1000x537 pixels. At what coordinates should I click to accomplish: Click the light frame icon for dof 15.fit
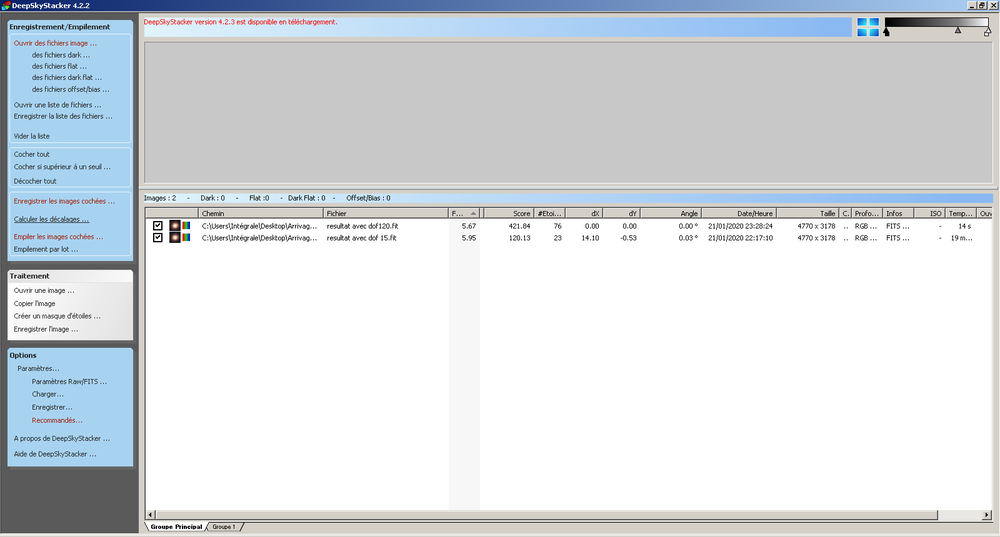[175, 238]
